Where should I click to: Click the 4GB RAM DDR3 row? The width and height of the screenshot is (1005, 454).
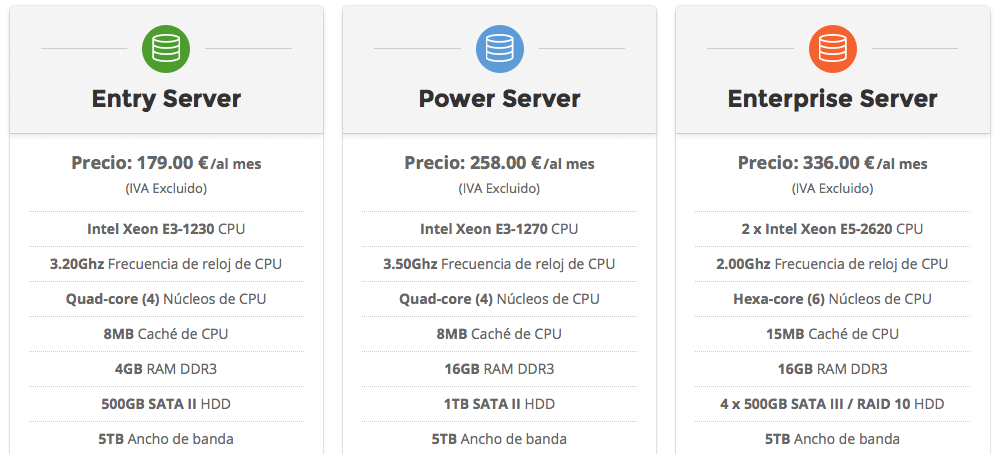(166, 369)
